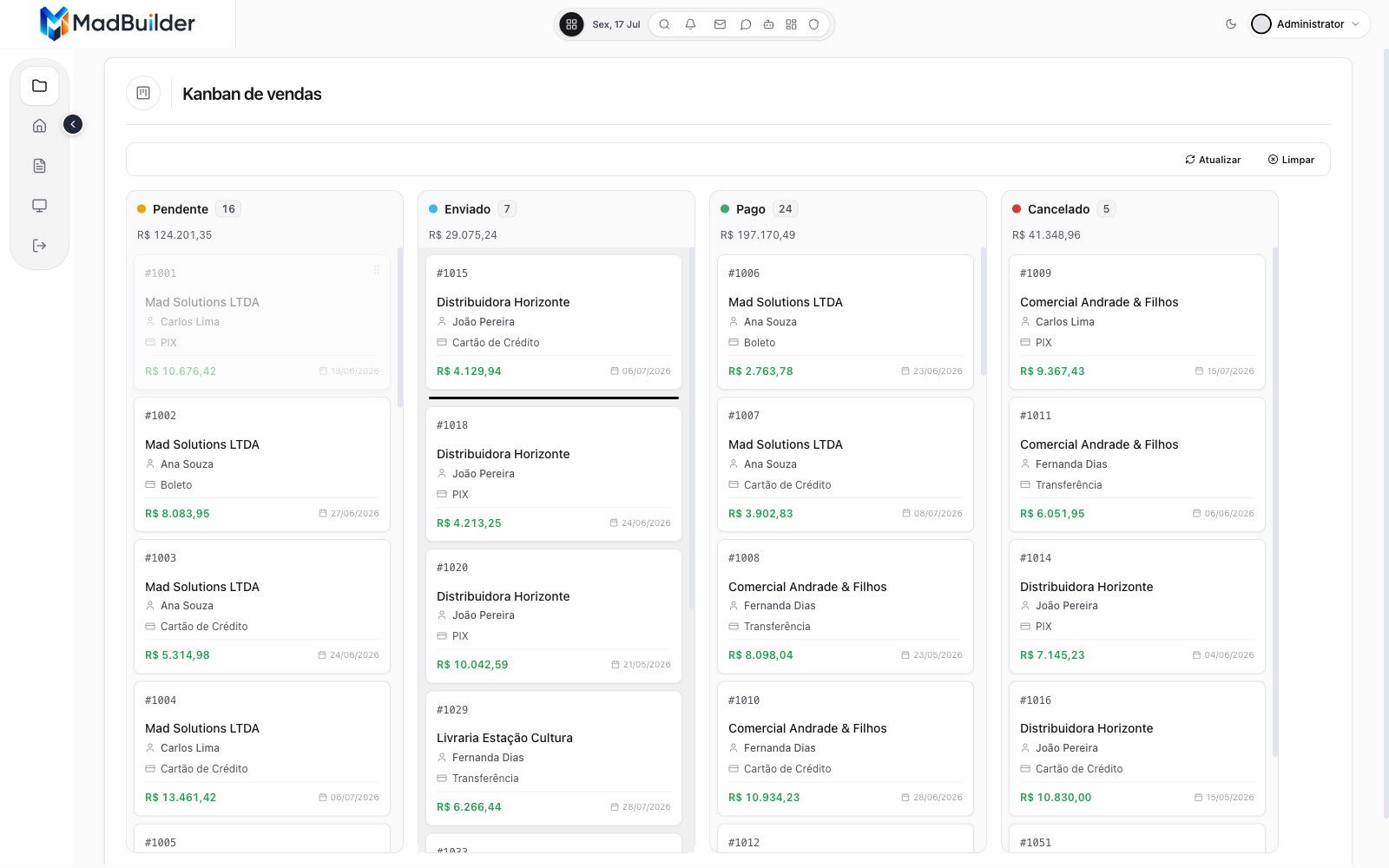Open the chat bubble icon
This screenshot has width=1389, height=868.
[745, 24]
